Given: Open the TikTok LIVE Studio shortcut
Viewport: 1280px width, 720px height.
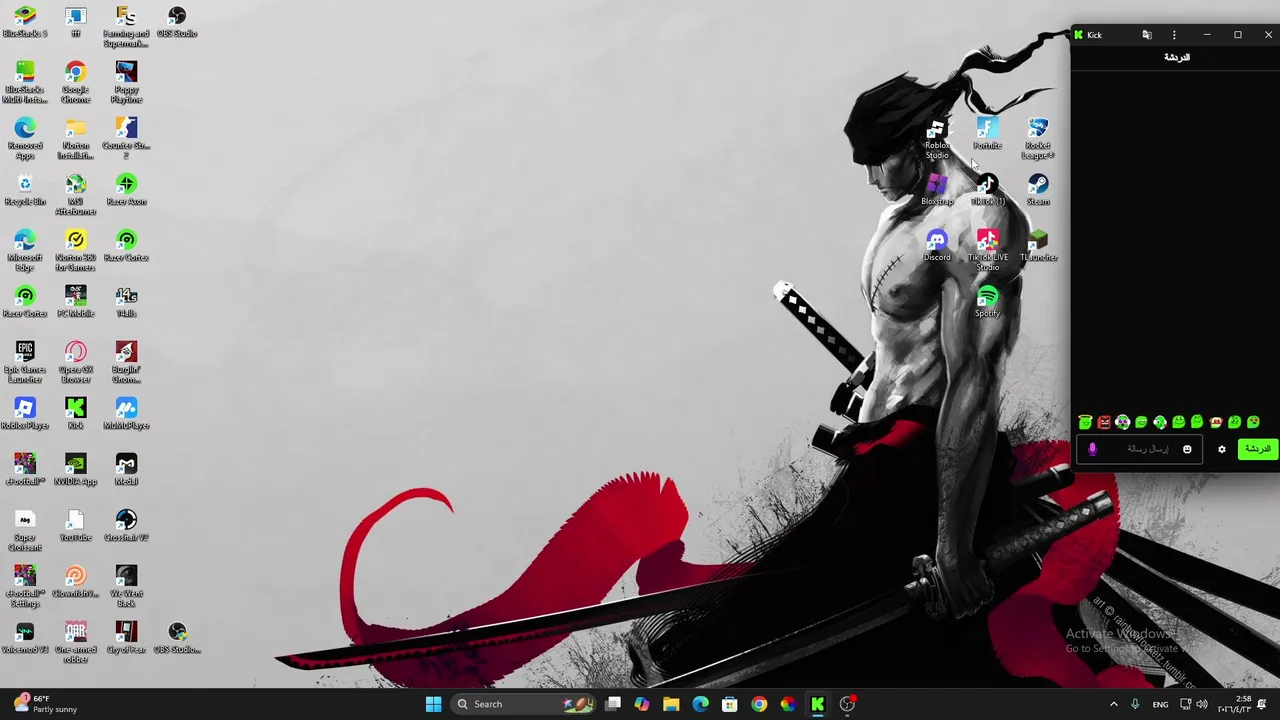Looking at the screenshot, I should [x=987, y=250].
